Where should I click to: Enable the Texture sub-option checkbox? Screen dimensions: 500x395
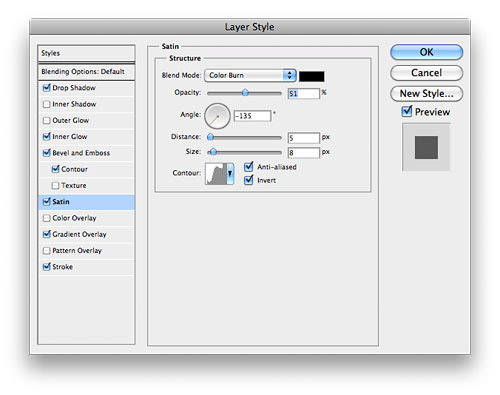pos(56,186)
